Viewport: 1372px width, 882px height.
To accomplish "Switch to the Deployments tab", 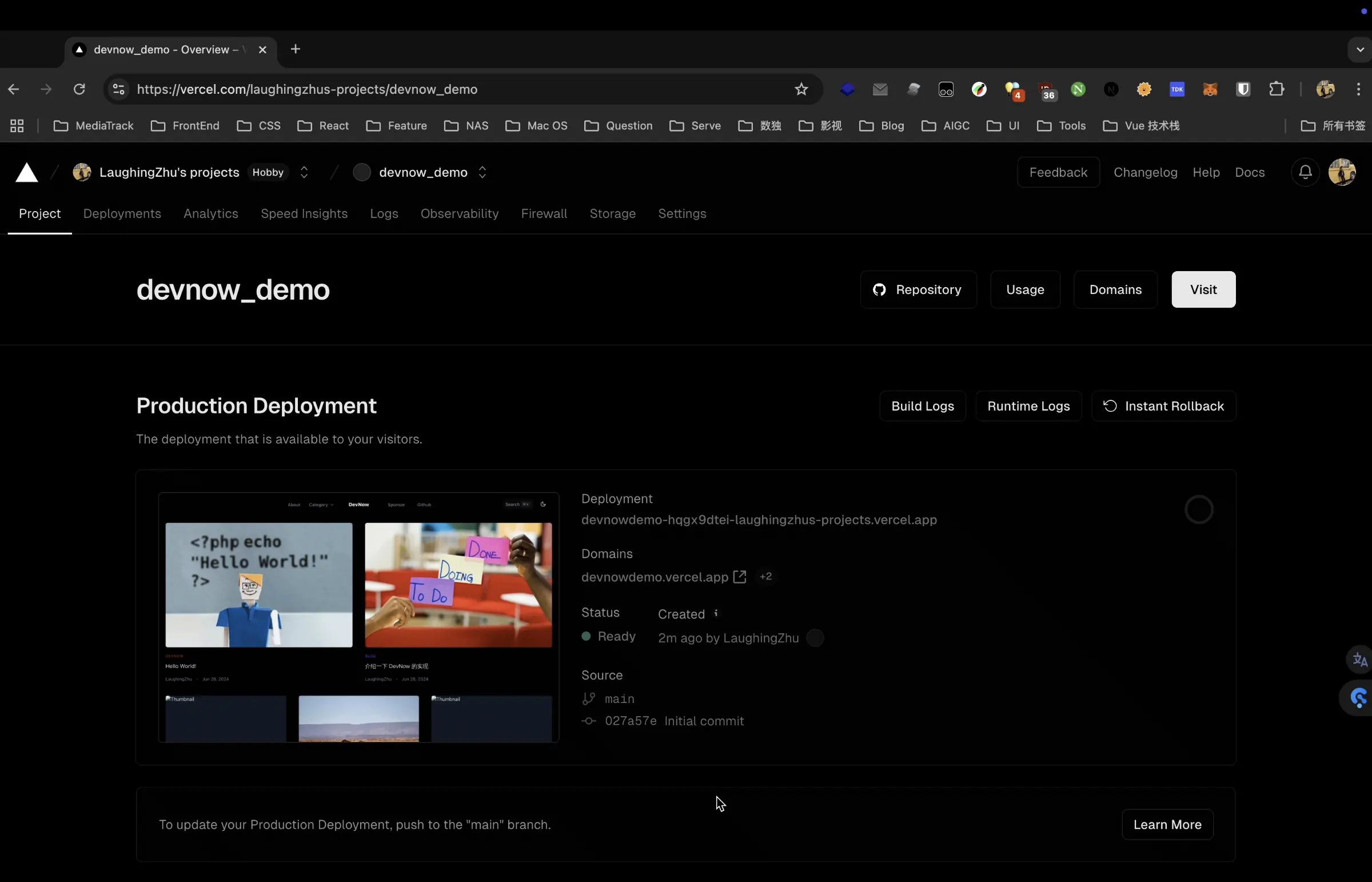I will pyautogui.click(x=122, y=213).
